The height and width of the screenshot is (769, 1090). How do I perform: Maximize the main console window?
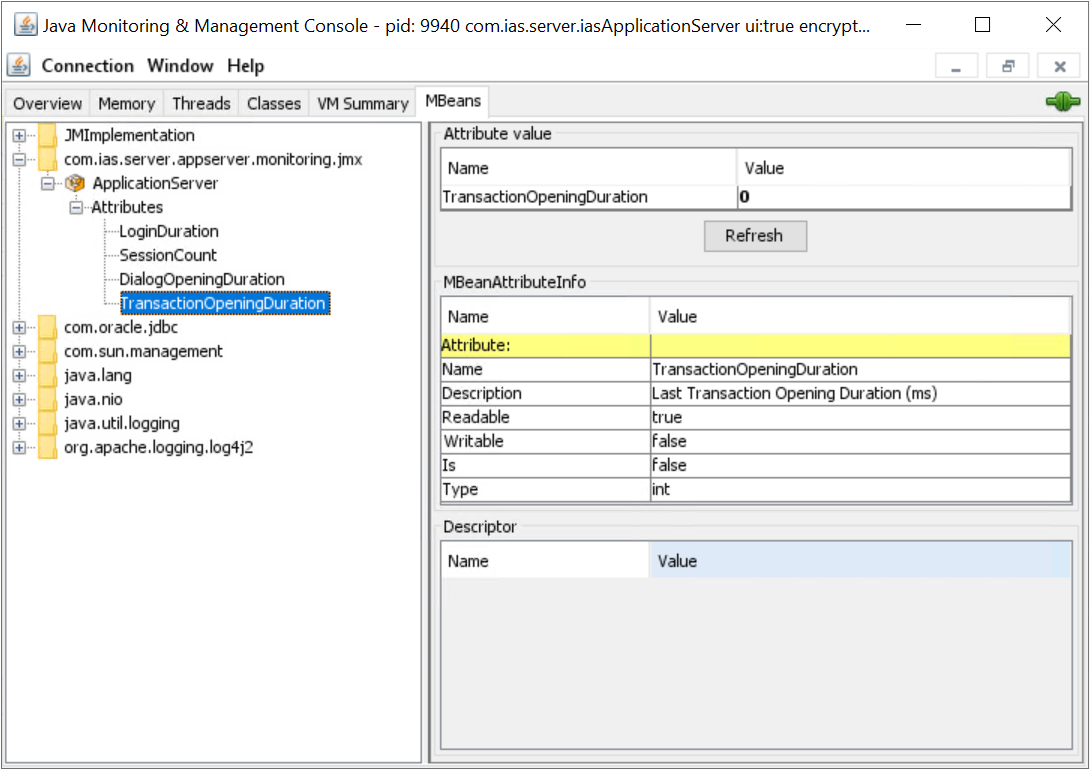click(982, 25)
